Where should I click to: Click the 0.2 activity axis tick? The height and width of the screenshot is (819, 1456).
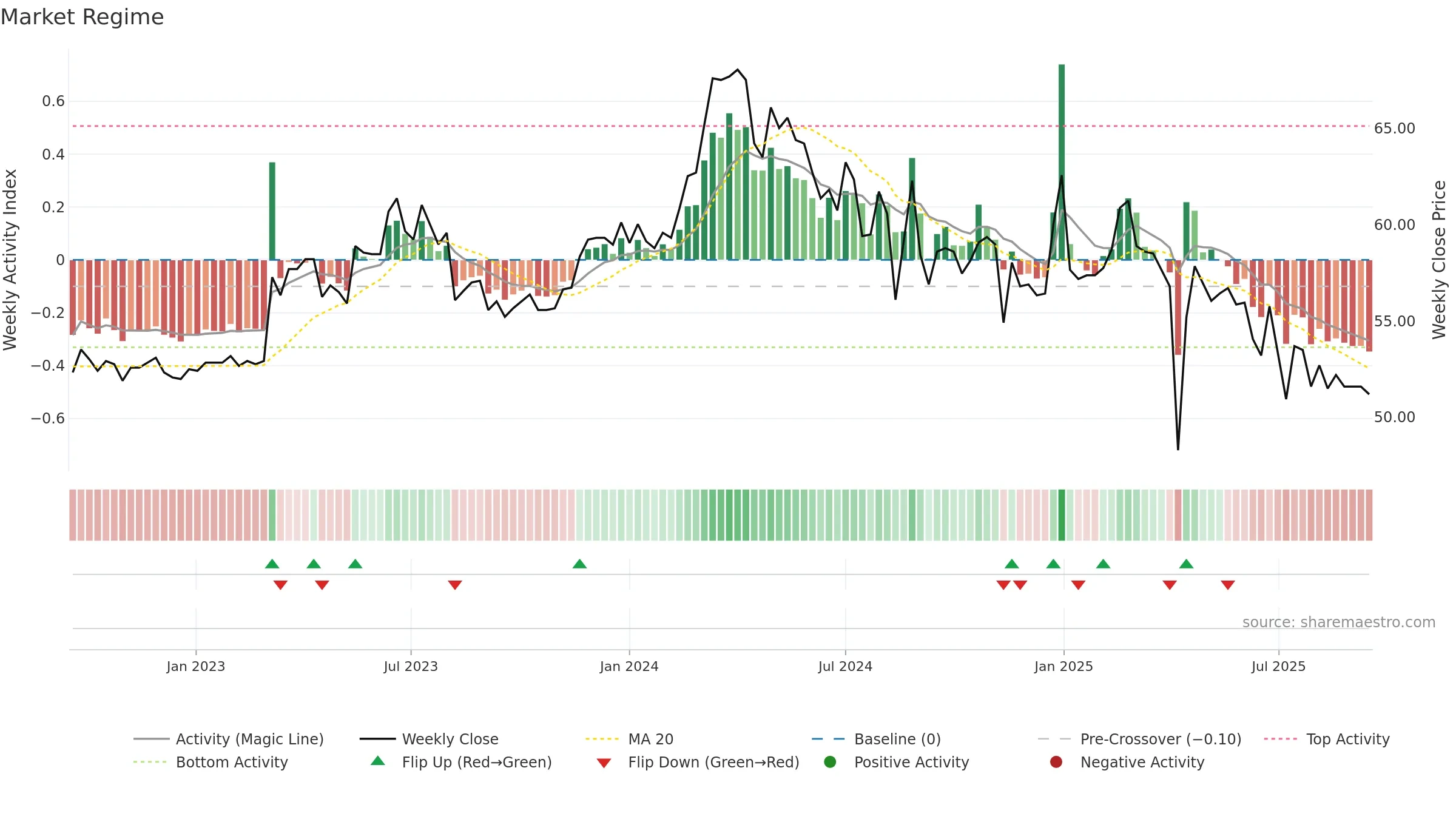(53, 207)
